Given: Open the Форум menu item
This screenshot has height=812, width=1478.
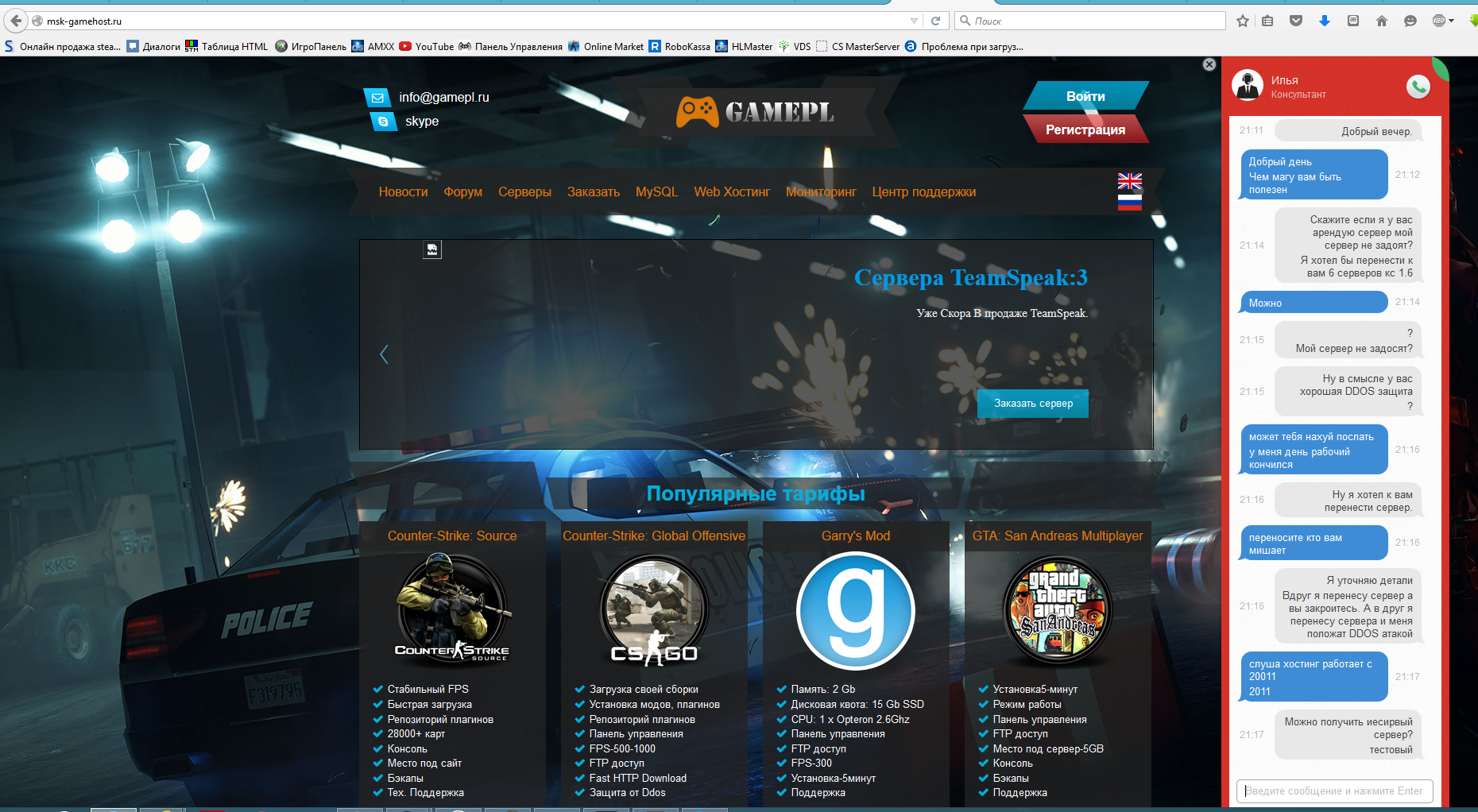Looking at the screenshot, I should [x=463, y=192].
